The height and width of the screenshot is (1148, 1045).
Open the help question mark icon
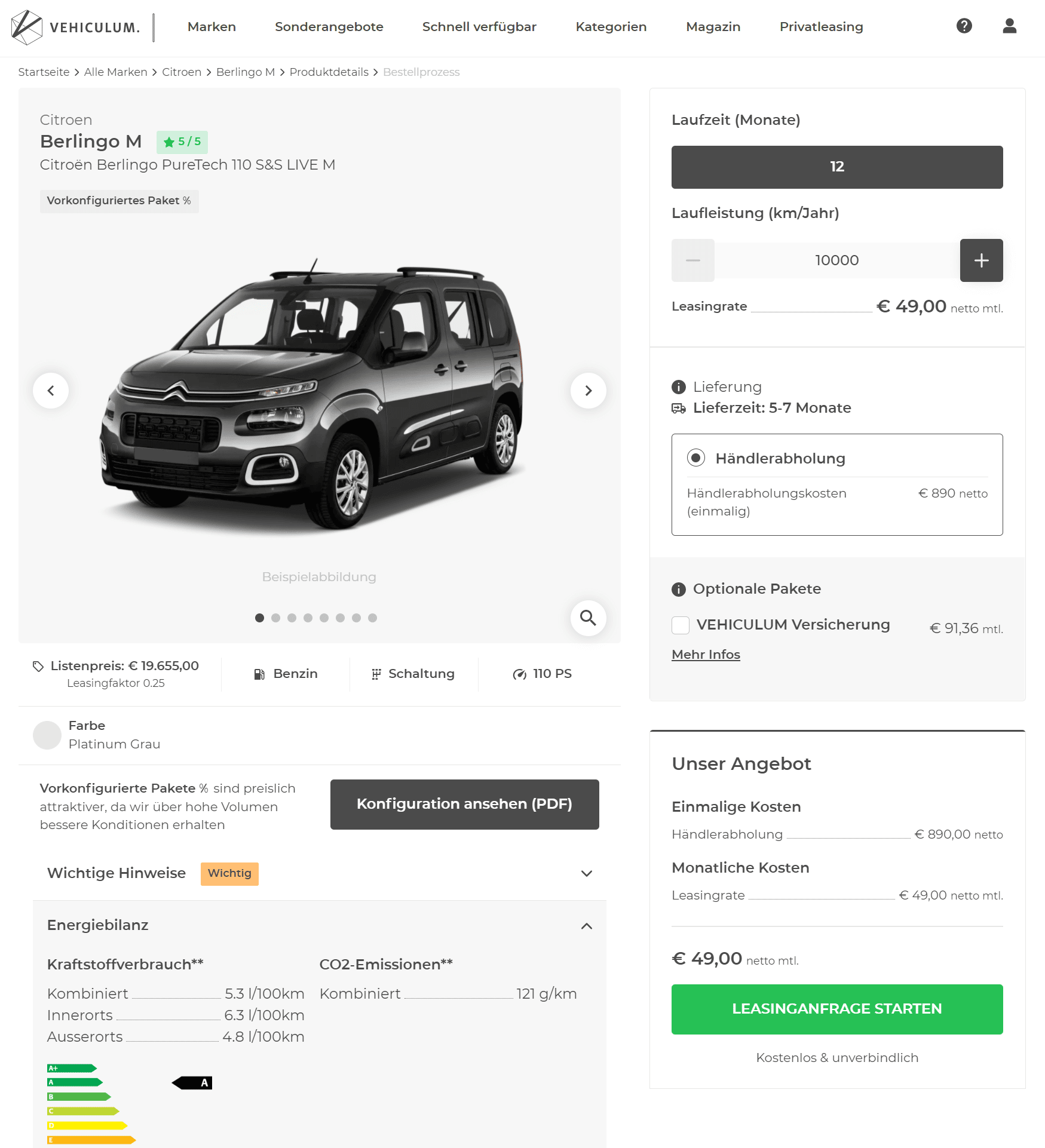pyautogui.click(x=964, y=26)
